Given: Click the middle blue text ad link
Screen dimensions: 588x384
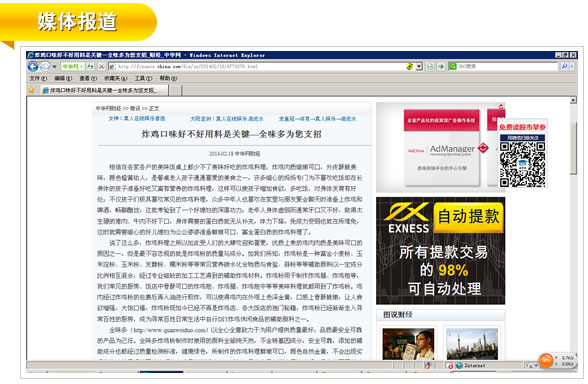Looking at the screenshot, I should pos(227,118).
